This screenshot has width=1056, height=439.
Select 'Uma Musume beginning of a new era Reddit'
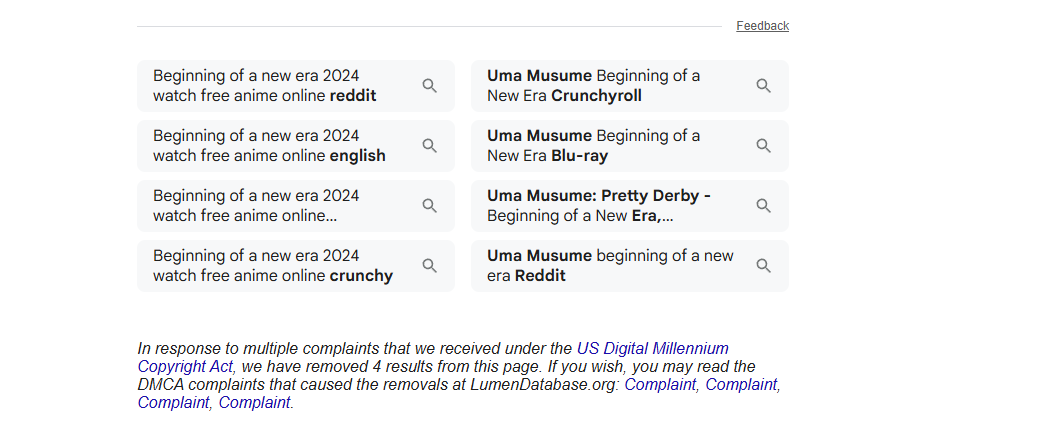[x=630, y=265]
